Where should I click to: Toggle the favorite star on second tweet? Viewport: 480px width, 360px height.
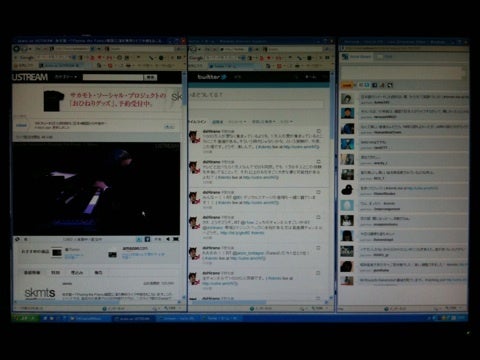[318, 162]
